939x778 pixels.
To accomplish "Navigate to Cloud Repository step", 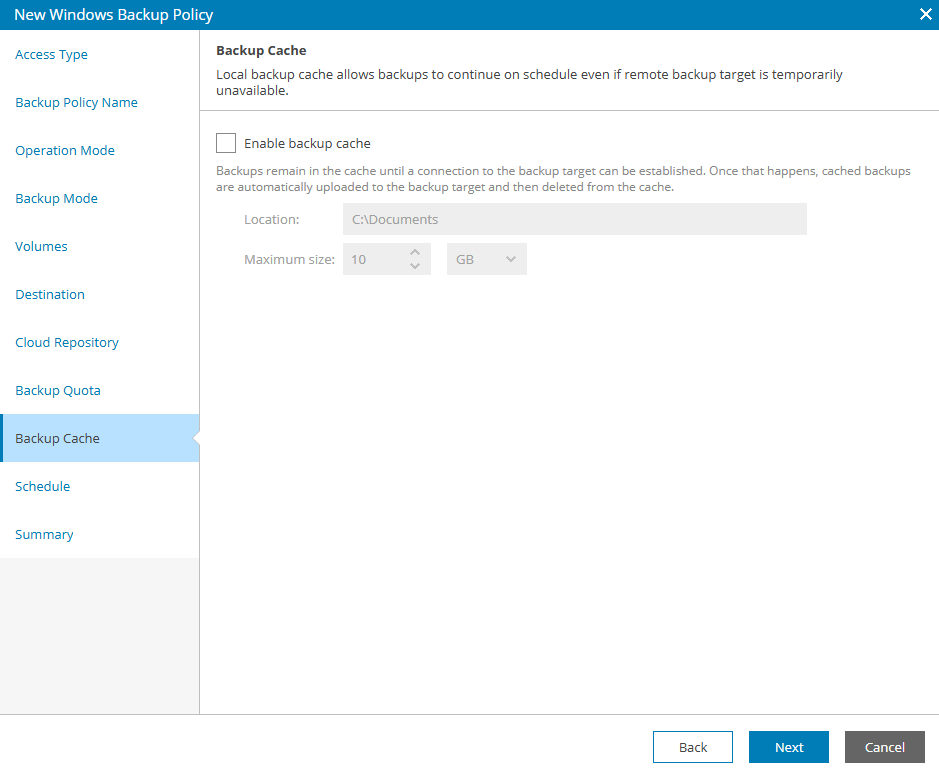I will tap(67, 343).
